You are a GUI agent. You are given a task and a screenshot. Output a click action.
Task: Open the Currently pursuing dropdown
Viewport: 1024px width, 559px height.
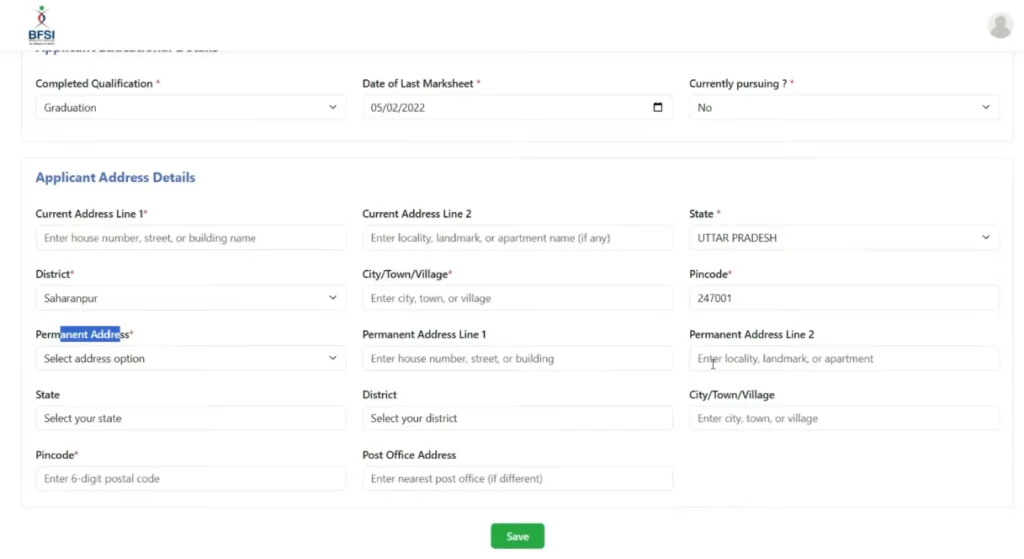coord(843,108)
